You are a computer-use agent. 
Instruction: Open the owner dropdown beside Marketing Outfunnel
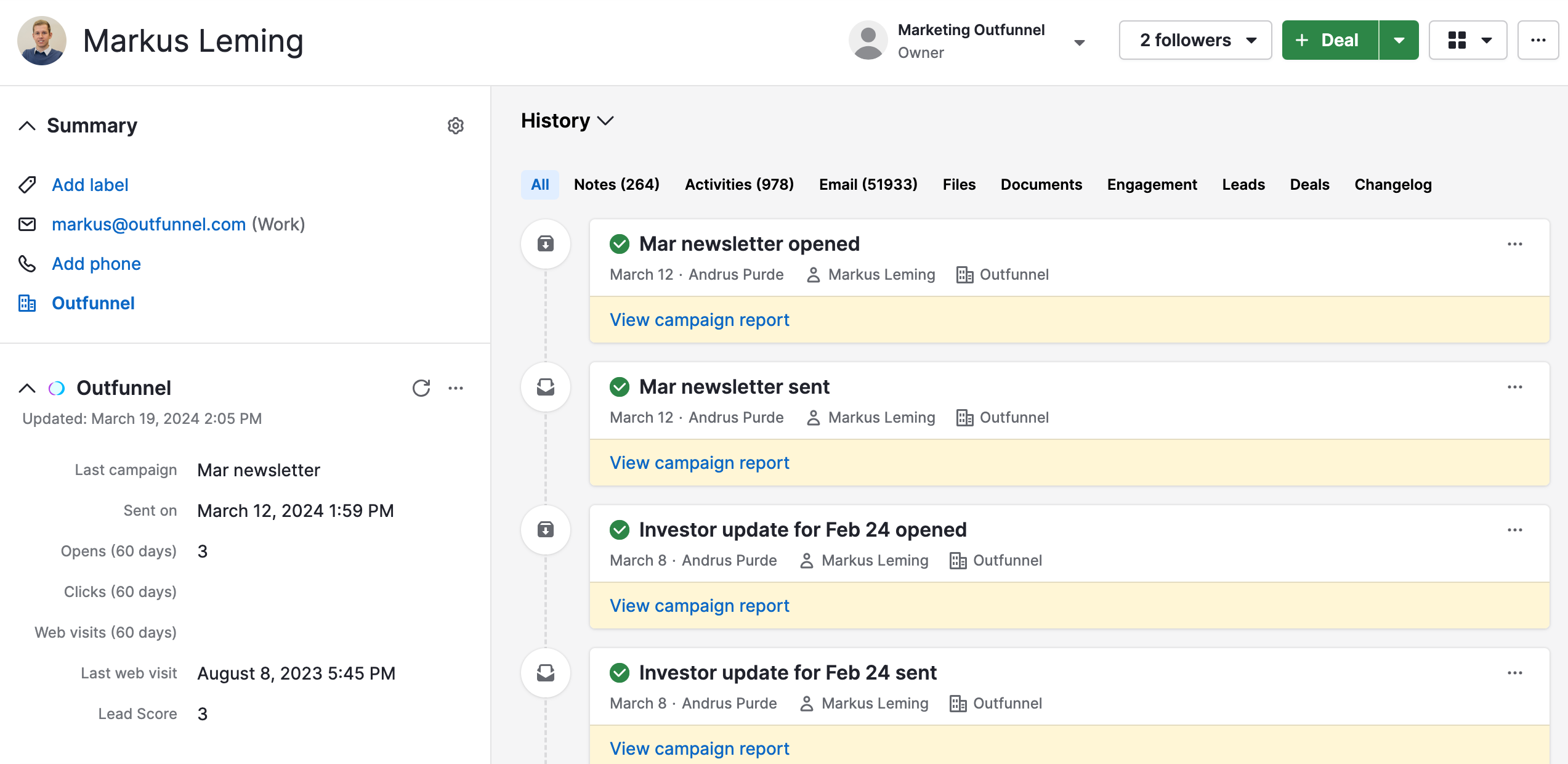(x=1080, y=42)
